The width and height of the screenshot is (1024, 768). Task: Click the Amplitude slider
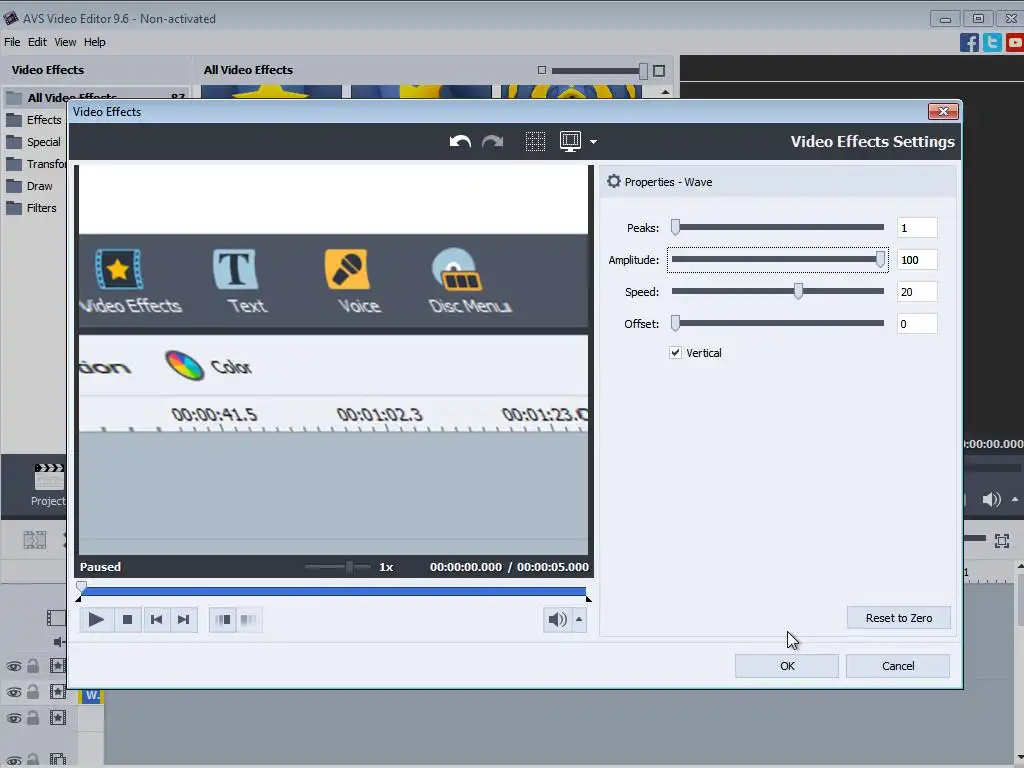(777, 259)
